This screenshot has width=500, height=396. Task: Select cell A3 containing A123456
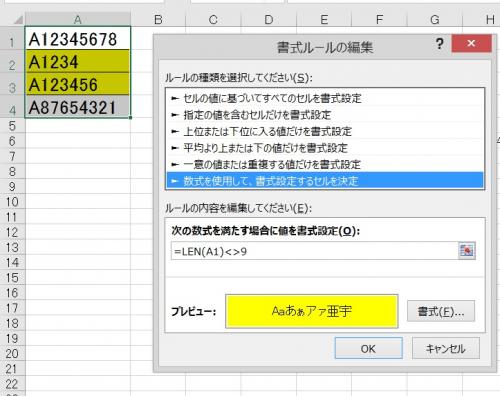(78, 84)
